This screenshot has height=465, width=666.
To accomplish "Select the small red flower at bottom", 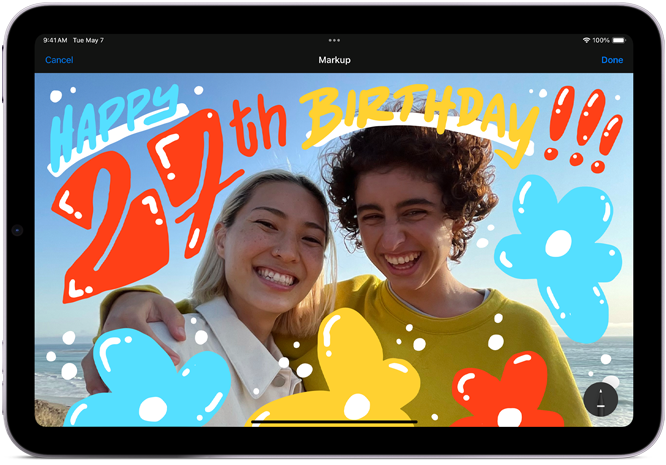I will tap(503, 392).
